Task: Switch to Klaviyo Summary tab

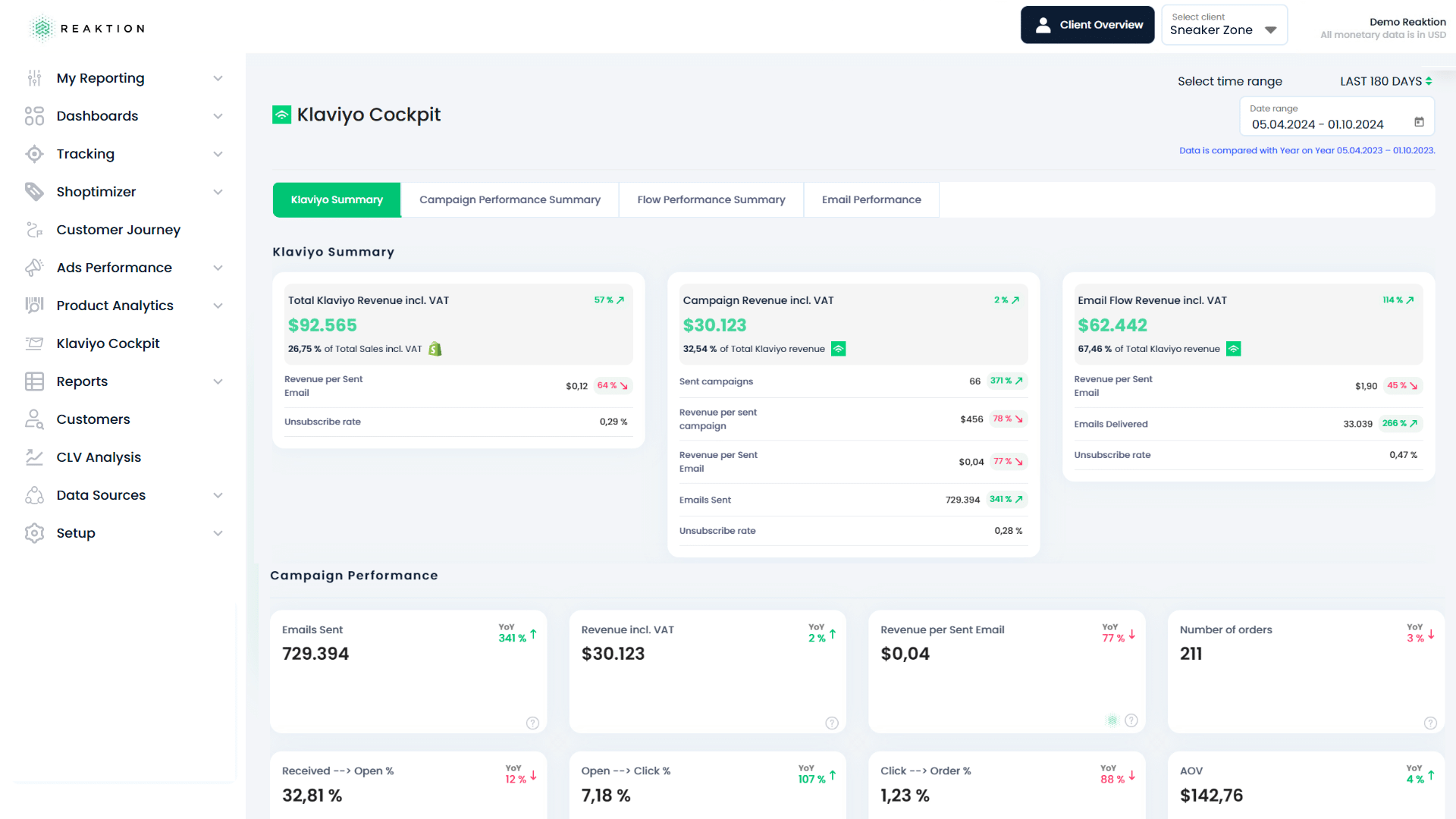Action: [337, 199]
